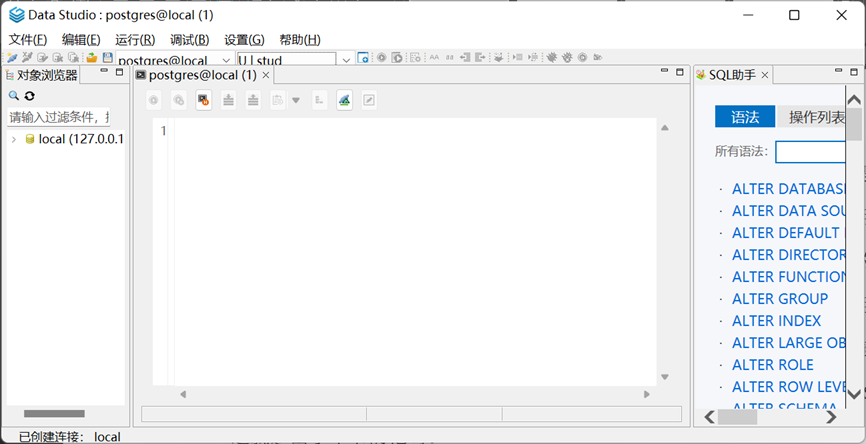
Task: Open the 调试(B) menu
Action: [189, 40]
